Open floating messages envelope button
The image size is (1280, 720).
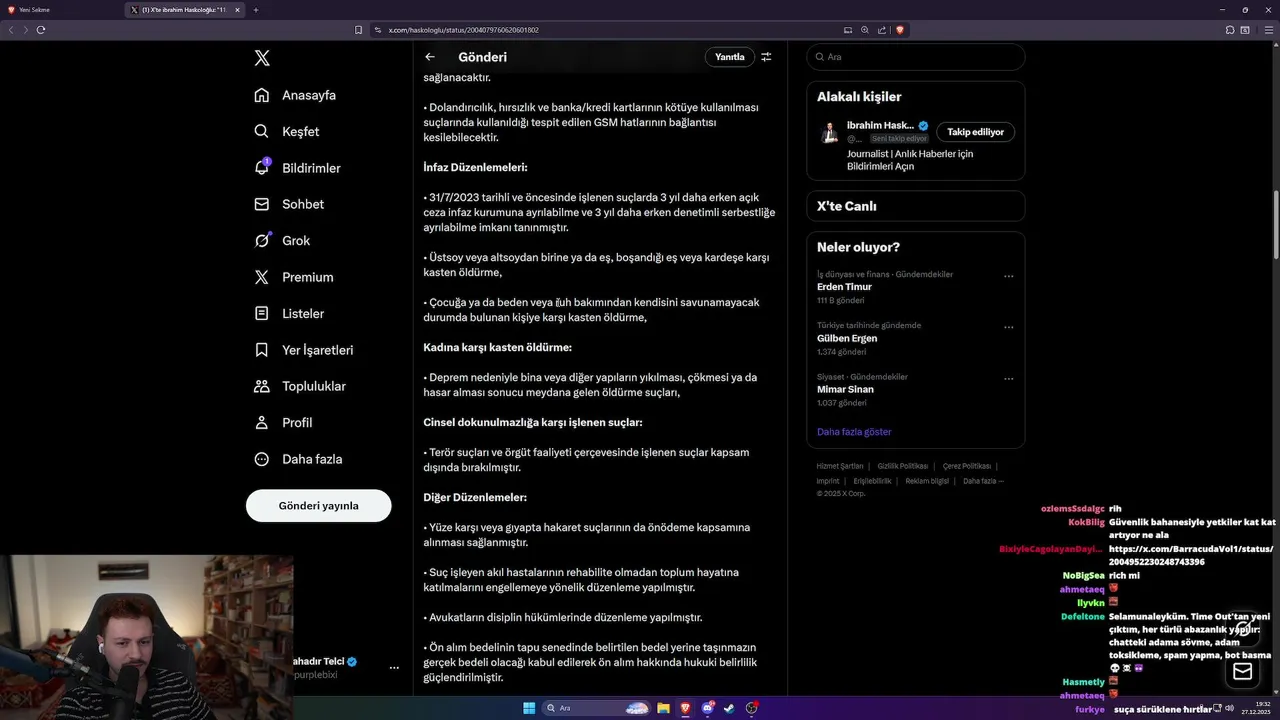pyautogui.click(x=1242, y=672)
